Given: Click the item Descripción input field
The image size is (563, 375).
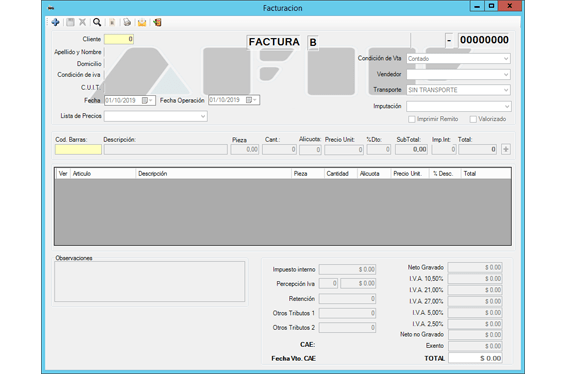Looking at the screenshot, I should pos(166,149).
